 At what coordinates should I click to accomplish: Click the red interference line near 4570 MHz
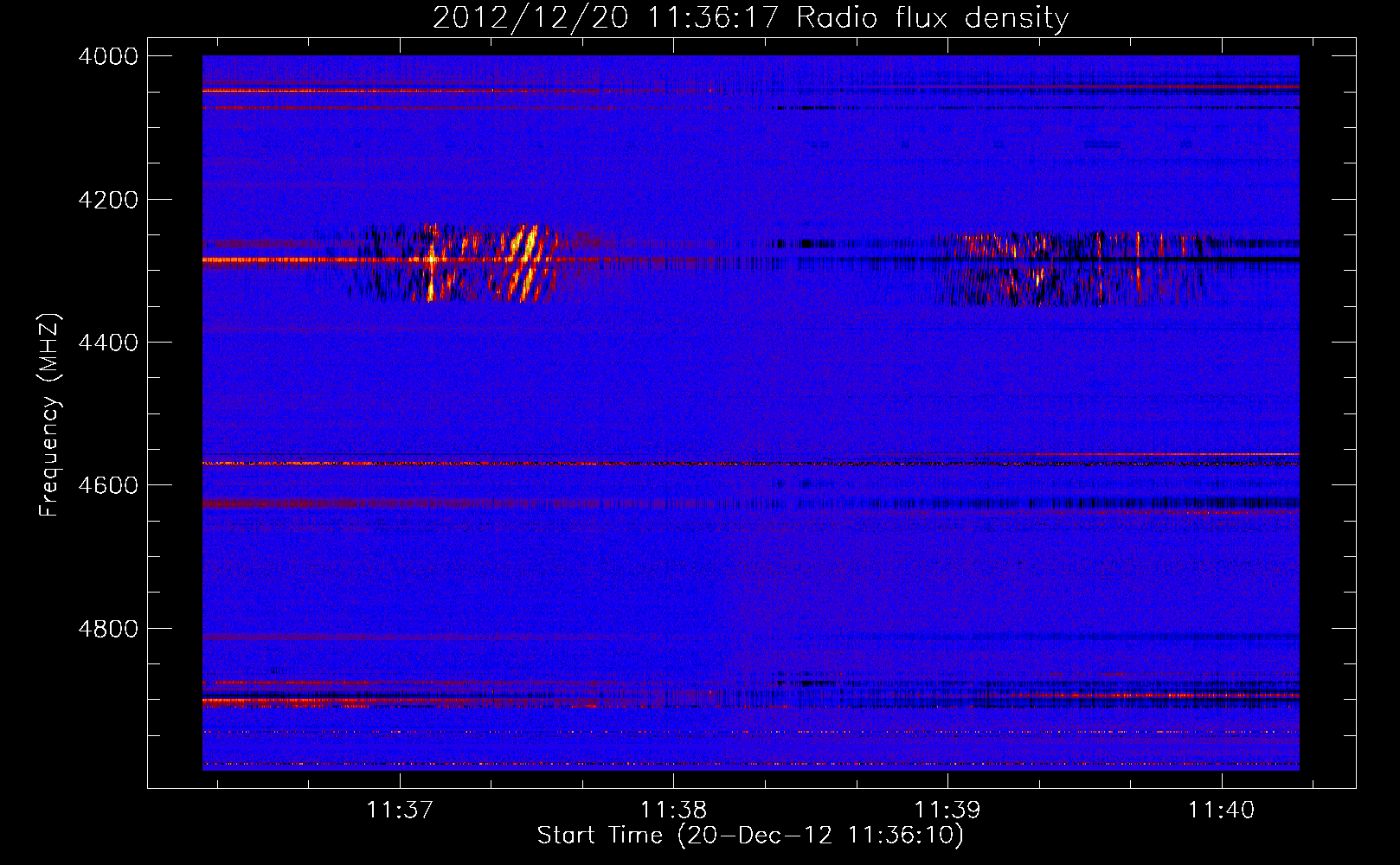point(750,464)
